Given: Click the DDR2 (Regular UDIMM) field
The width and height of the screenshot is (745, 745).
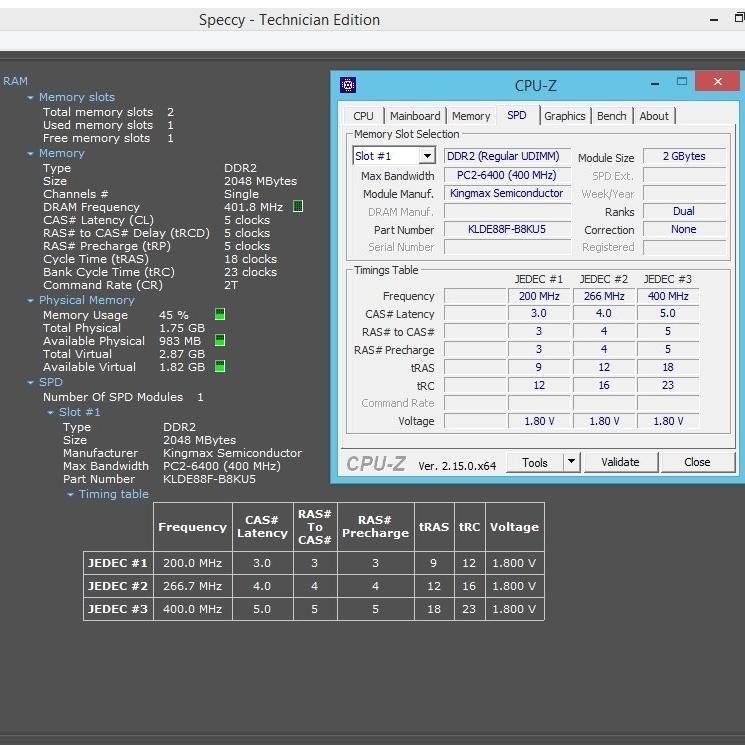Looking at the screenshot, I should (507, 156).
